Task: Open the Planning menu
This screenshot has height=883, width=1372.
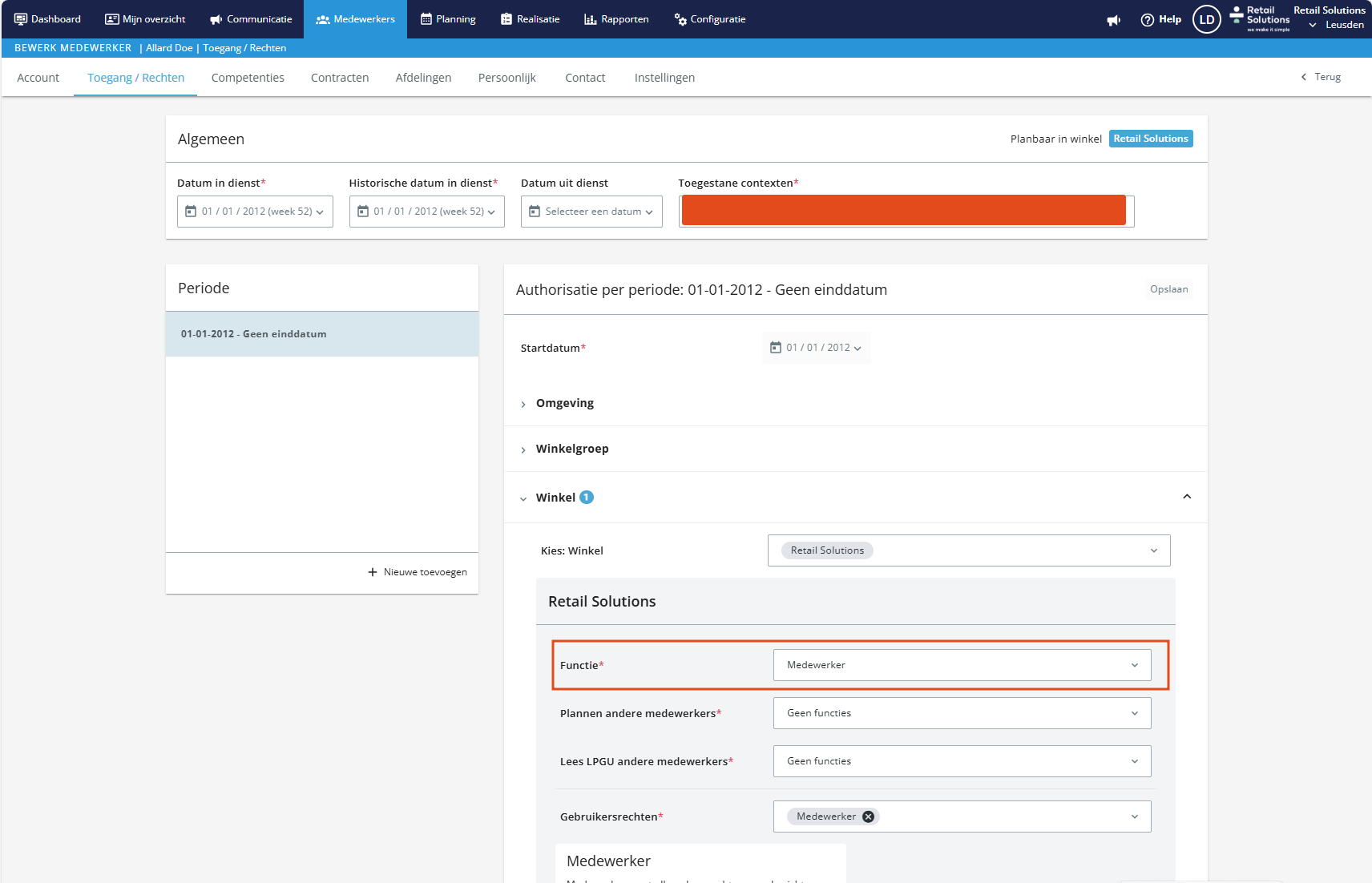Action: (448, 19)
